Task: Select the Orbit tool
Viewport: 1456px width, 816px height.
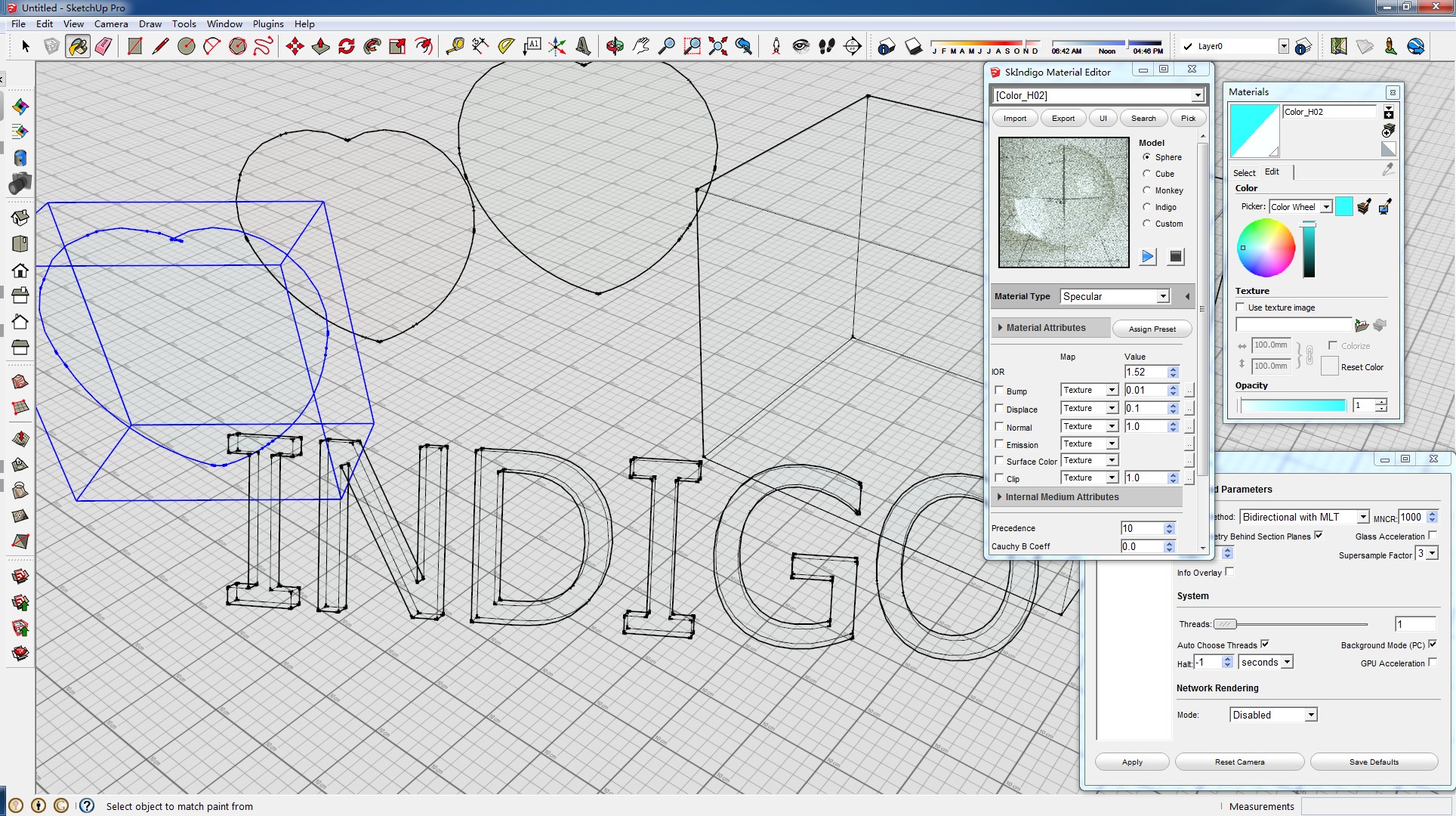Action: 615,47
